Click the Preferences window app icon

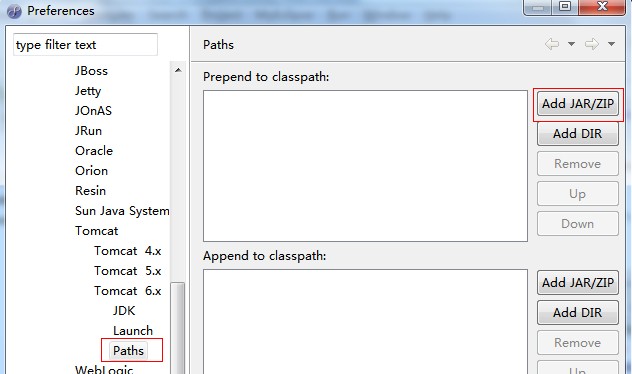click(x=15, y=11)
